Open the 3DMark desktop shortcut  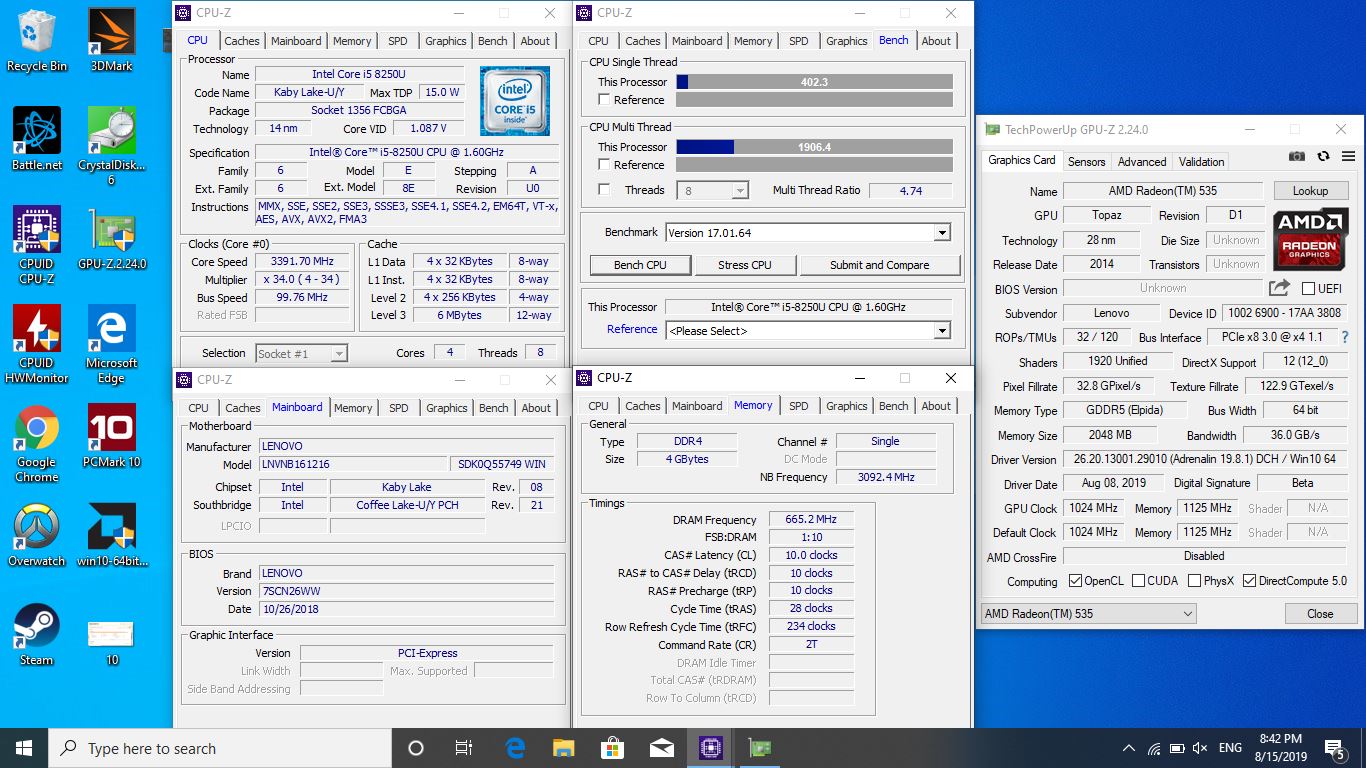click(x=112, y=40)
